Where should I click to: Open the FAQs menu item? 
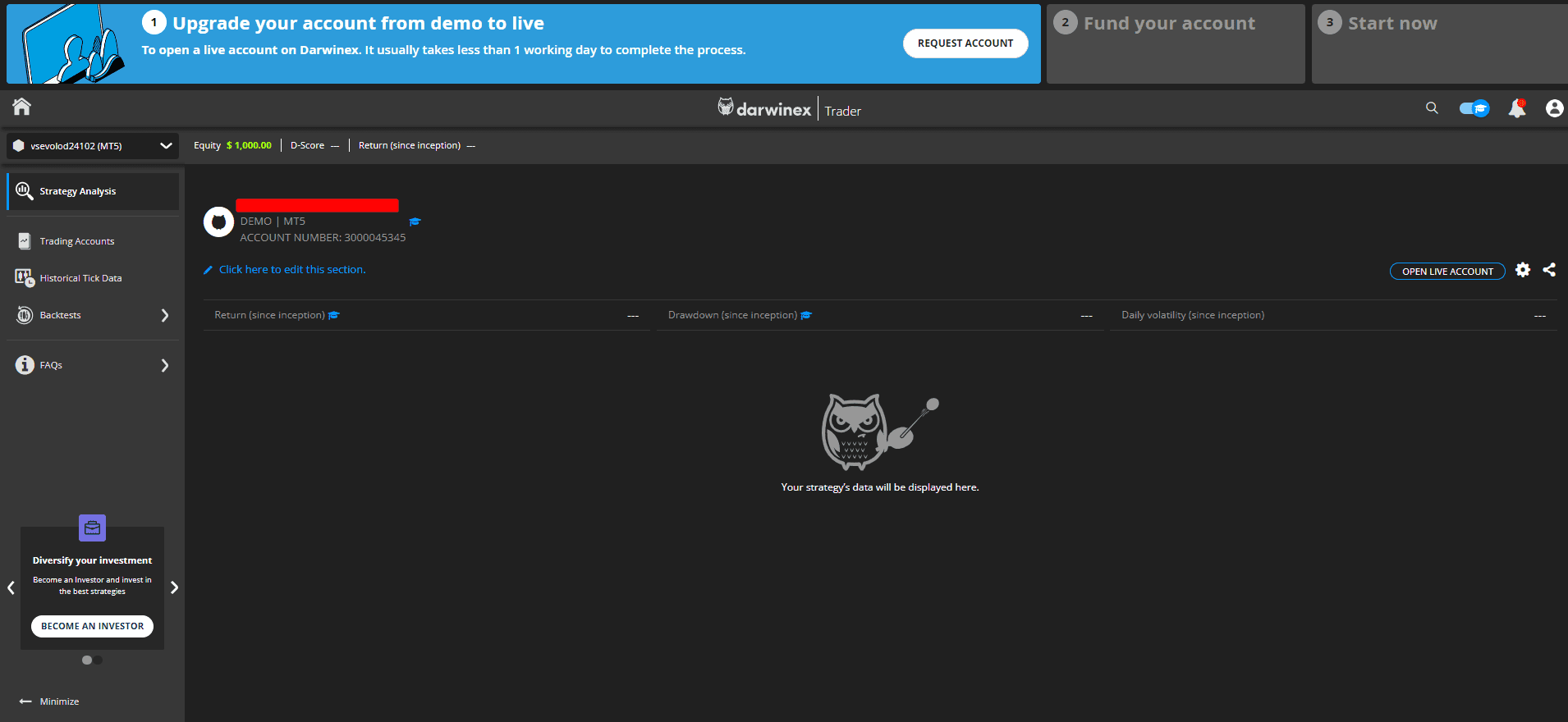[x=51, y=365]
